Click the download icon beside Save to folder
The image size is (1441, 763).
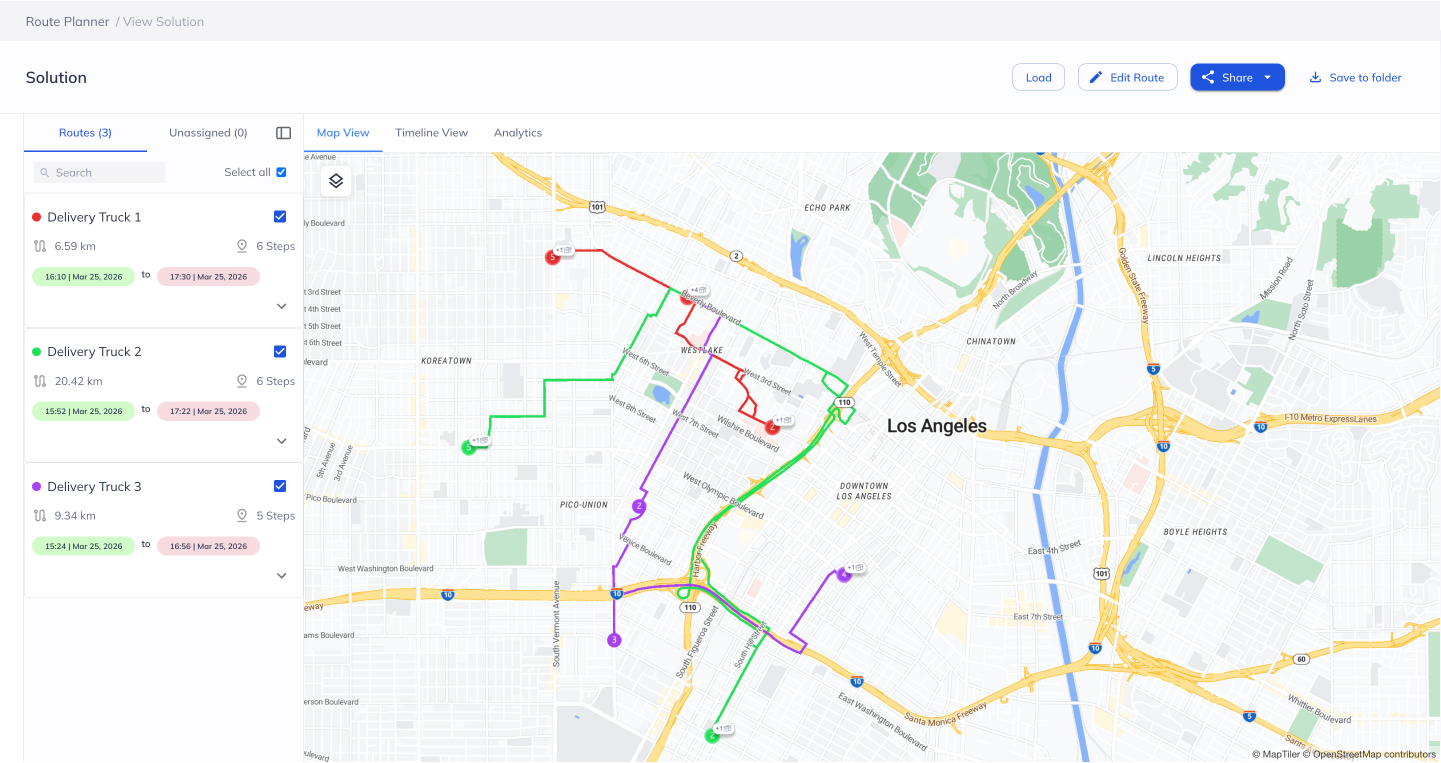tap(1315, 77)
